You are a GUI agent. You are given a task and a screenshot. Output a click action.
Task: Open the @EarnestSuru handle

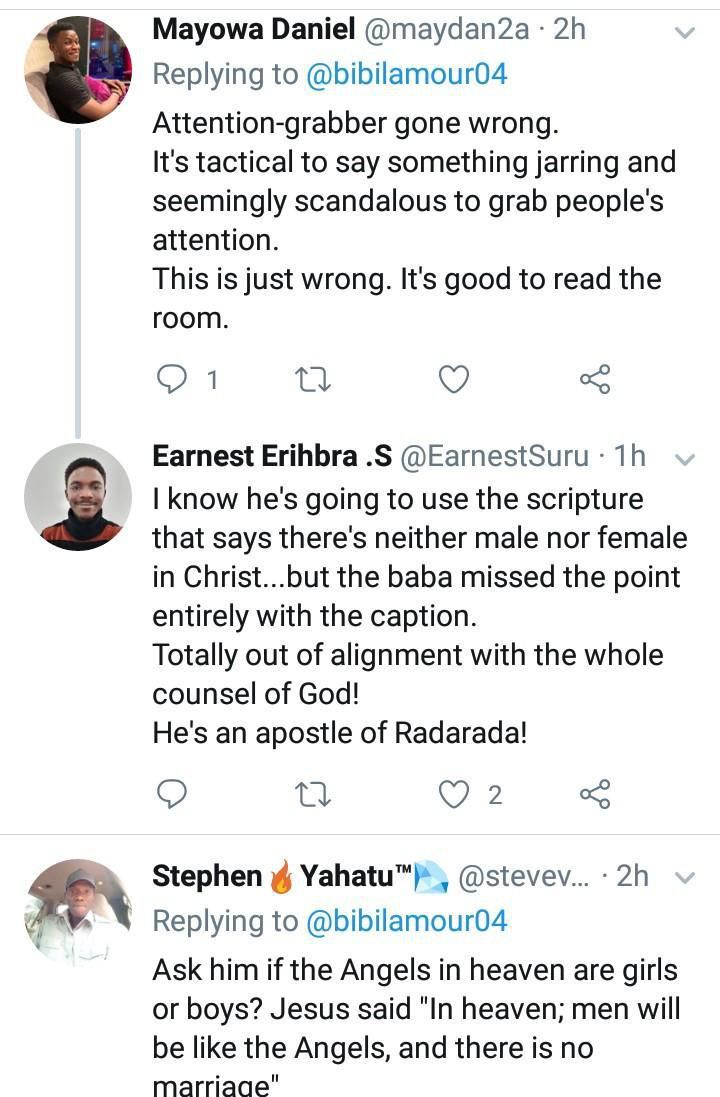coord(494,457)
